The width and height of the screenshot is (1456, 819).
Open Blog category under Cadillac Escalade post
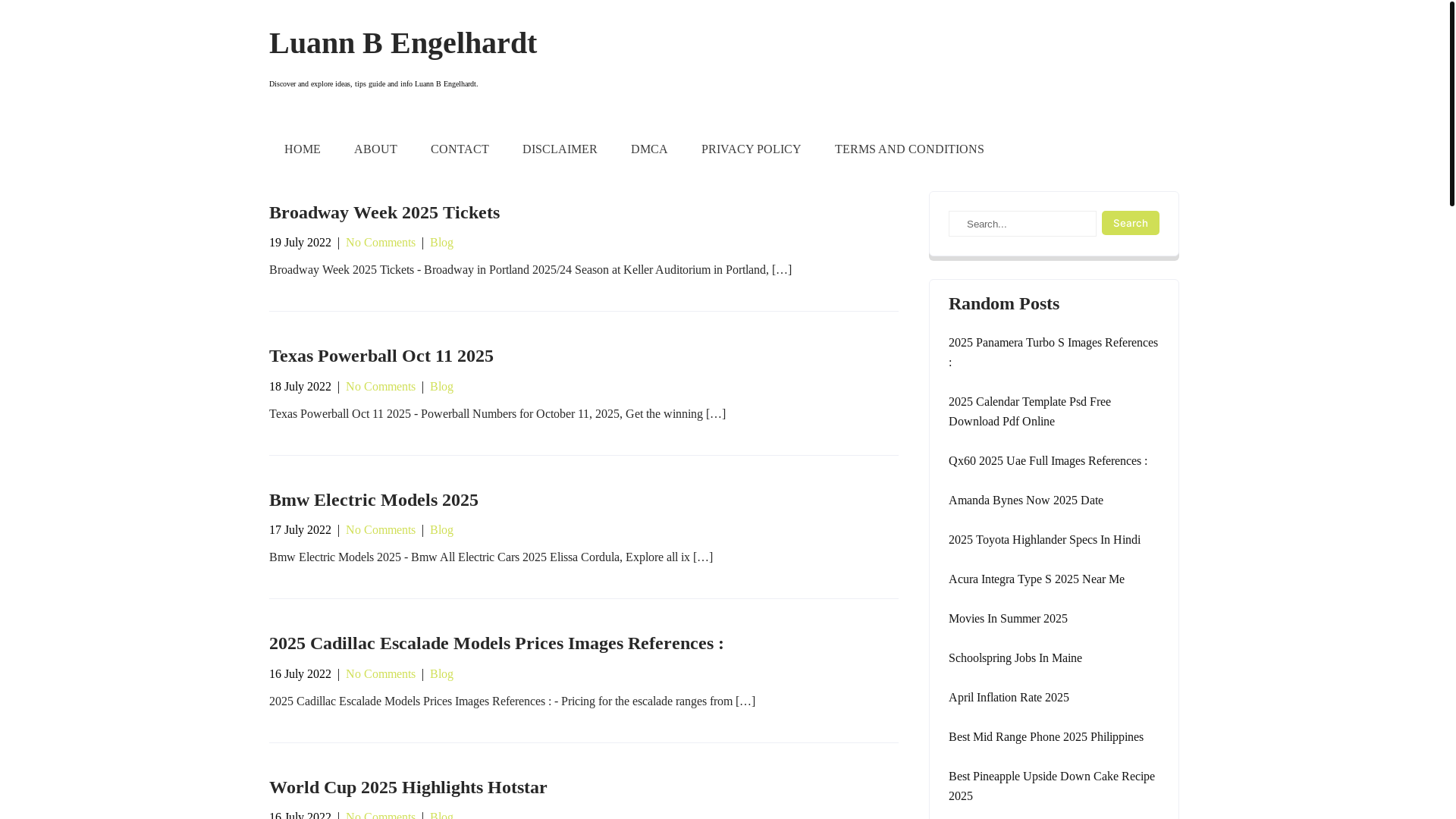pyautogui.click(x=441, y=674)
